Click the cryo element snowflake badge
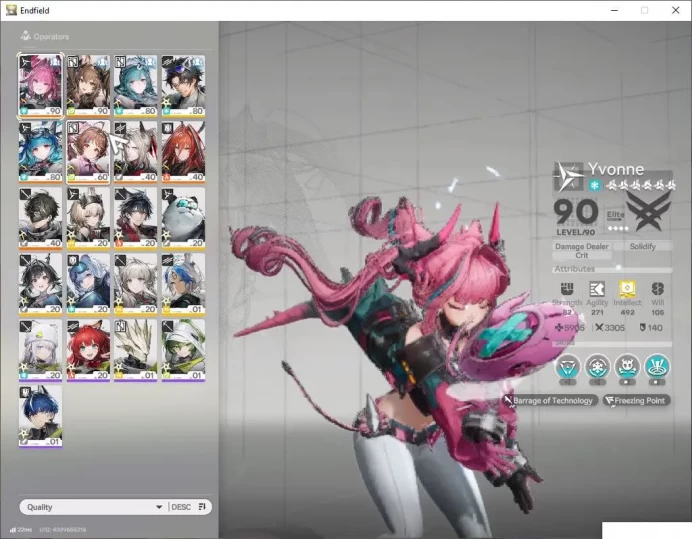 pyautogui.click(x=595, y=185)
